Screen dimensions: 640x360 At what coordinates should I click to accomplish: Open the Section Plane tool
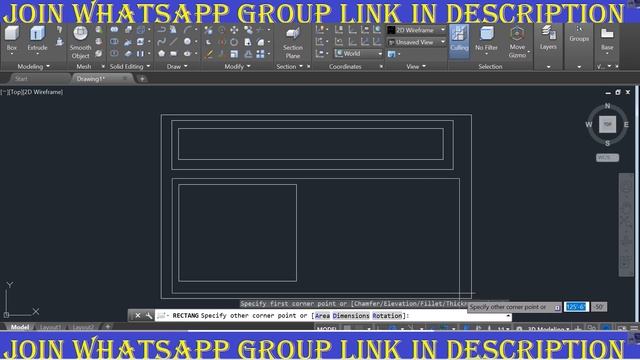pos(293,42)
